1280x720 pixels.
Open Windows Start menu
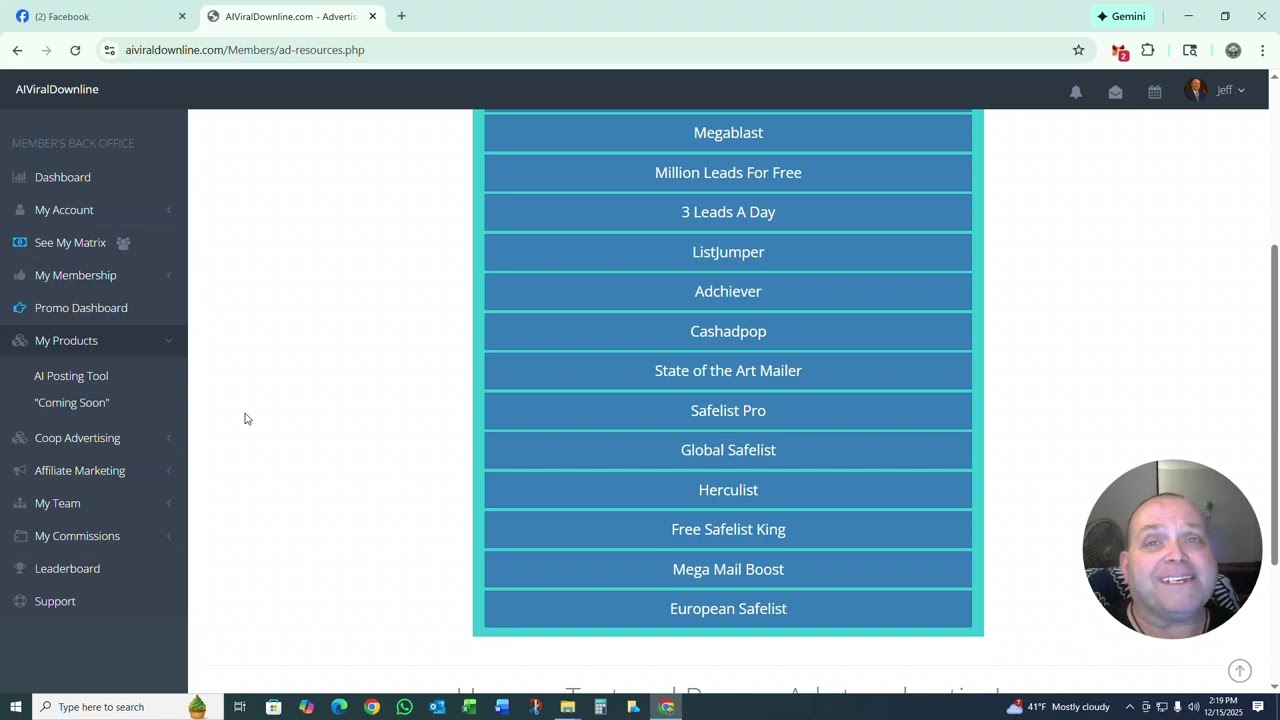tap(15, 707)
